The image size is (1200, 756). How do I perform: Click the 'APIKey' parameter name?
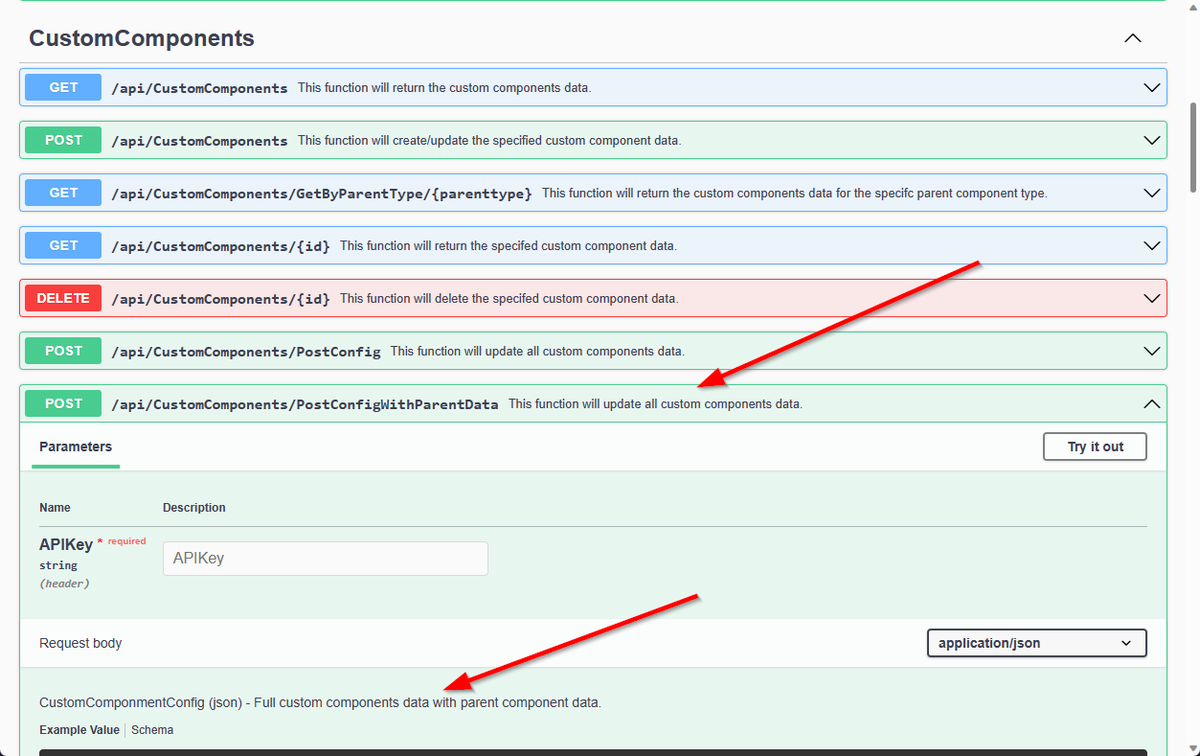66,544
